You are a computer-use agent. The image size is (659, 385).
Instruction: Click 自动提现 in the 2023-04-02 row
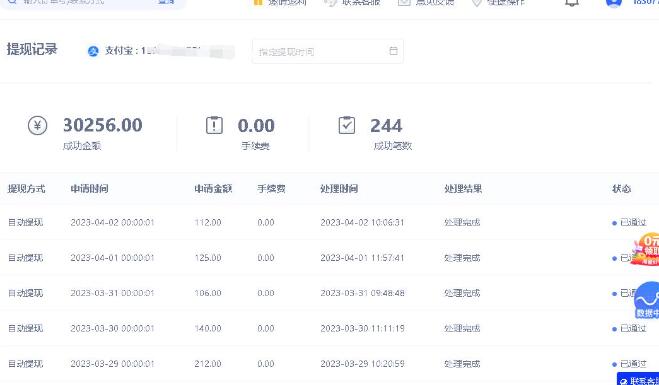26,222
